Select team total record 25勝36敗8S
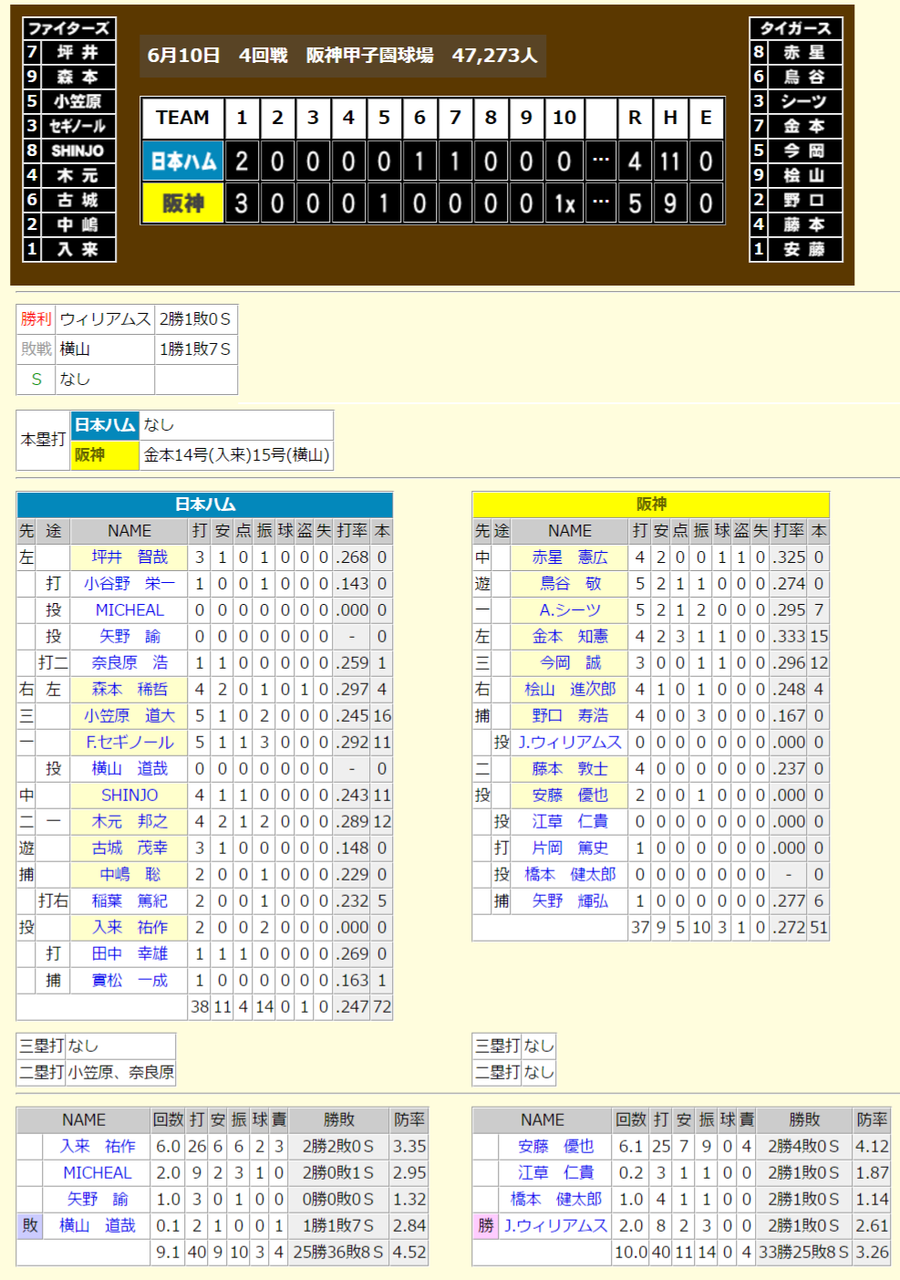This screenshot has width=900, height=1280. point(337,1252)
